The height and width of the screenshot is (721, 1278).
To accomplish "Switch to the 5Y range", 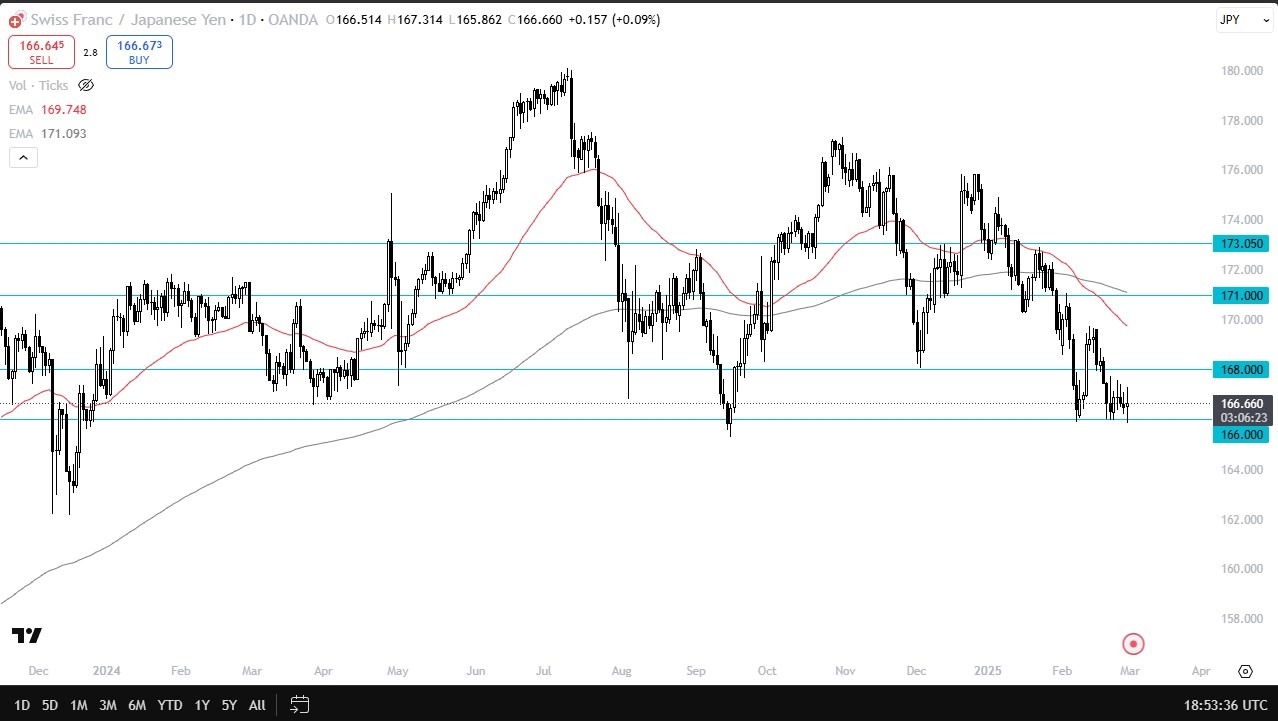I will click(x=229, y=704).
